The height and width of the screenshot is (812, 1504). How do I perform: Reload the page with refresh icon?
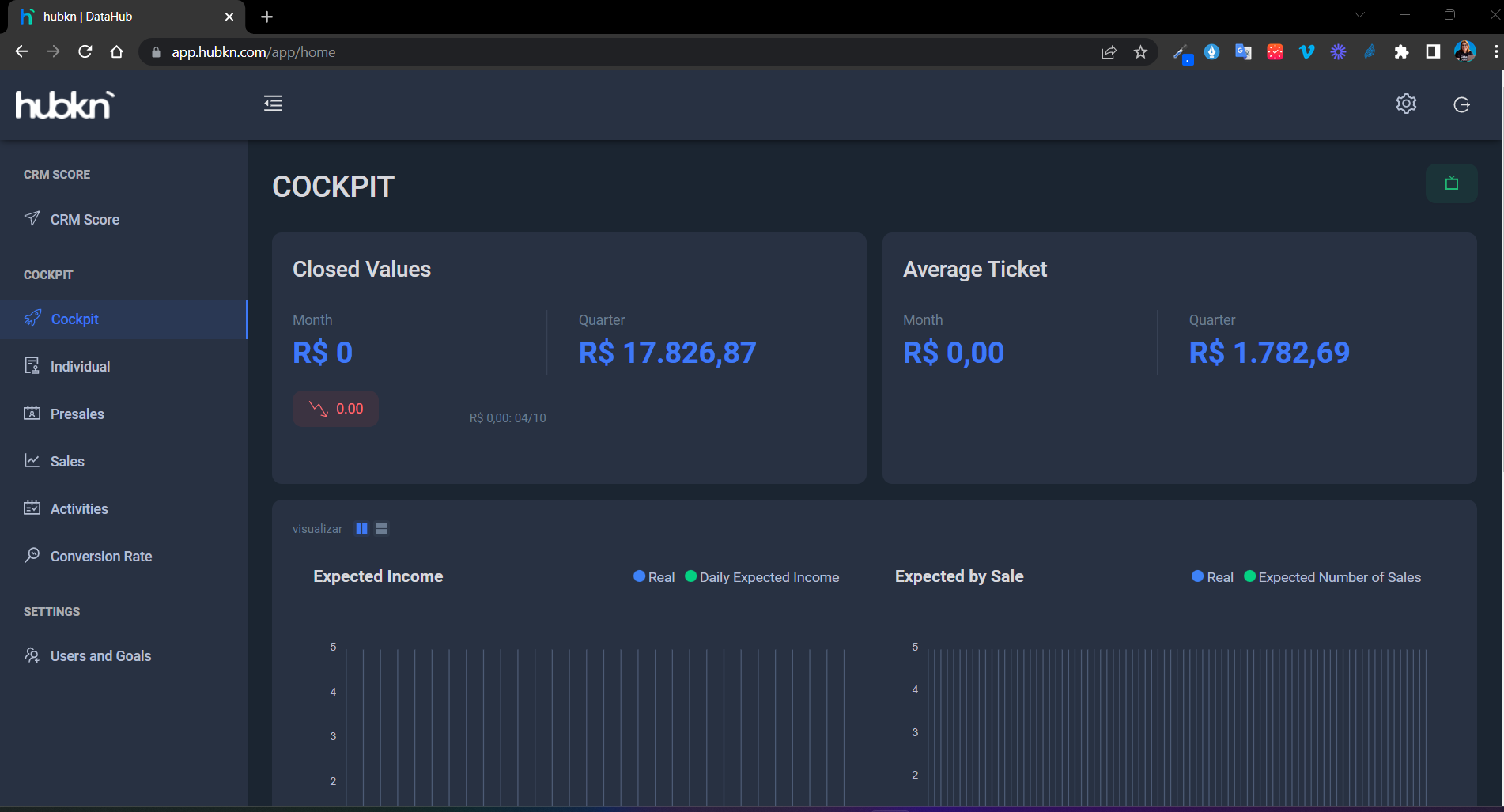(x=85, y=51)
